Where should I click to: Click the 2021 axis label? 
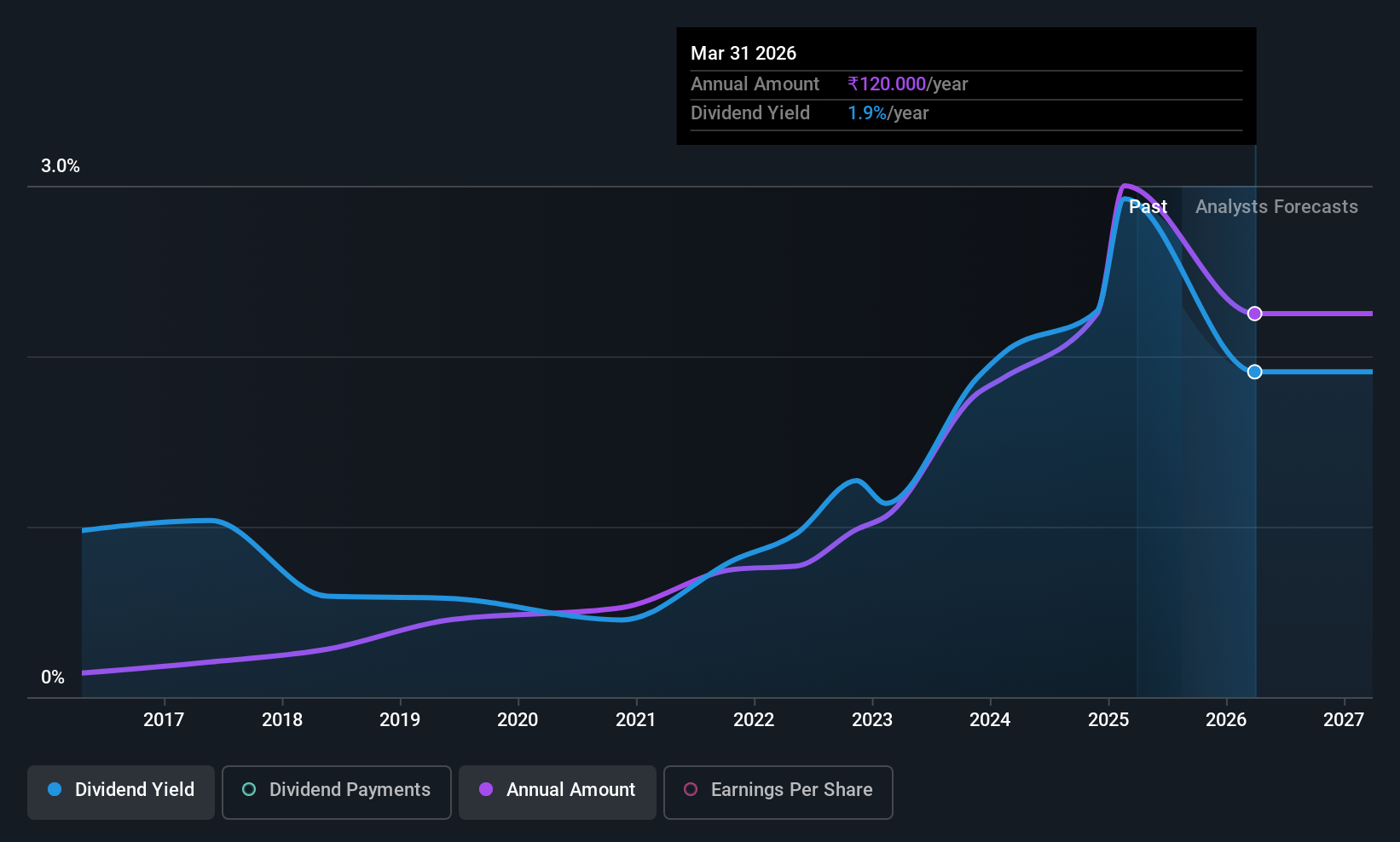(636, 720)
